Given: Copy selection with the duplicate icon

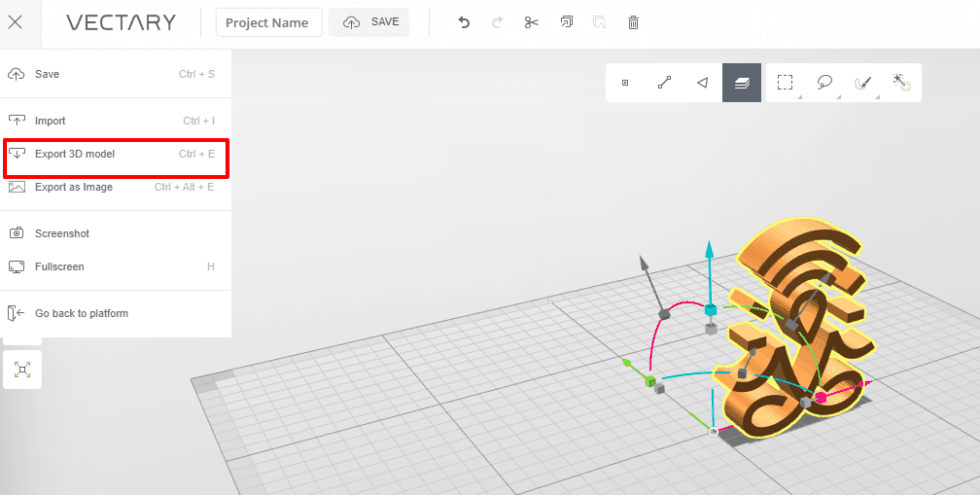Looking at the screenshot, I should pyautogui.click(x=566, y=22).
